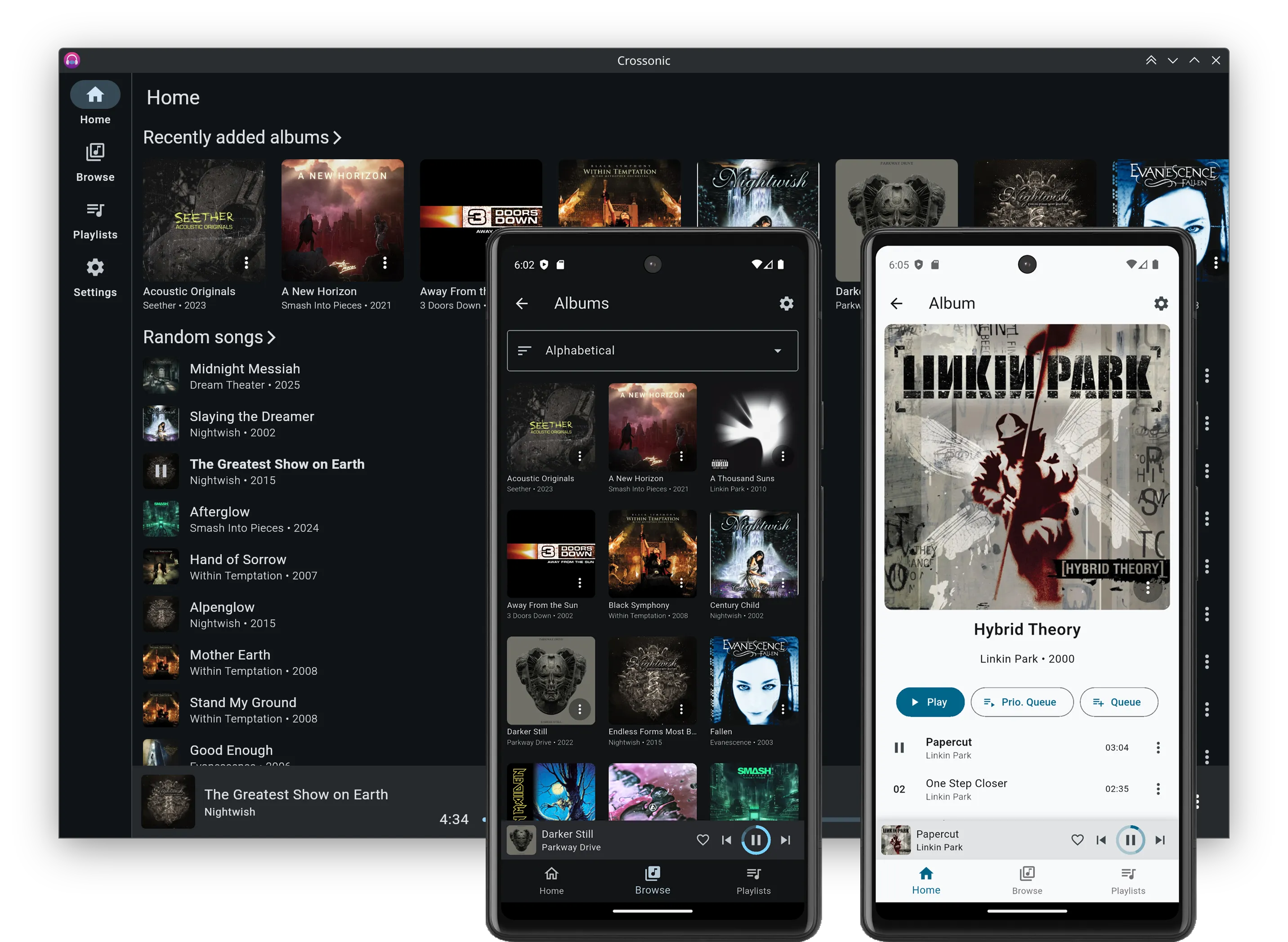Open the three-dot menu on Acoustic Originals album
Image resolution: width=1288 pixels, height=942 pixels.
581,456
